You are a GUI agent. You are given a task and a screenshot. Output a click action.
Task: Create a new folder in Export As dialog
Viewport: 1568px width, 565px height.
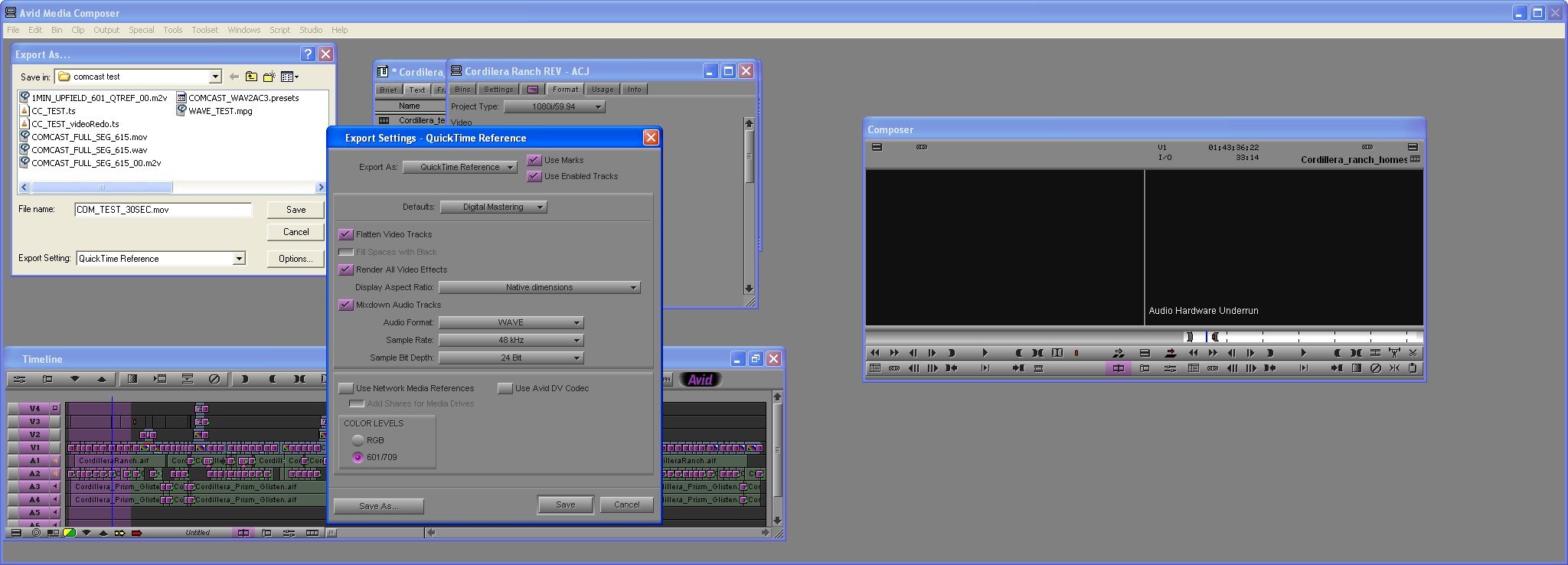269,77
